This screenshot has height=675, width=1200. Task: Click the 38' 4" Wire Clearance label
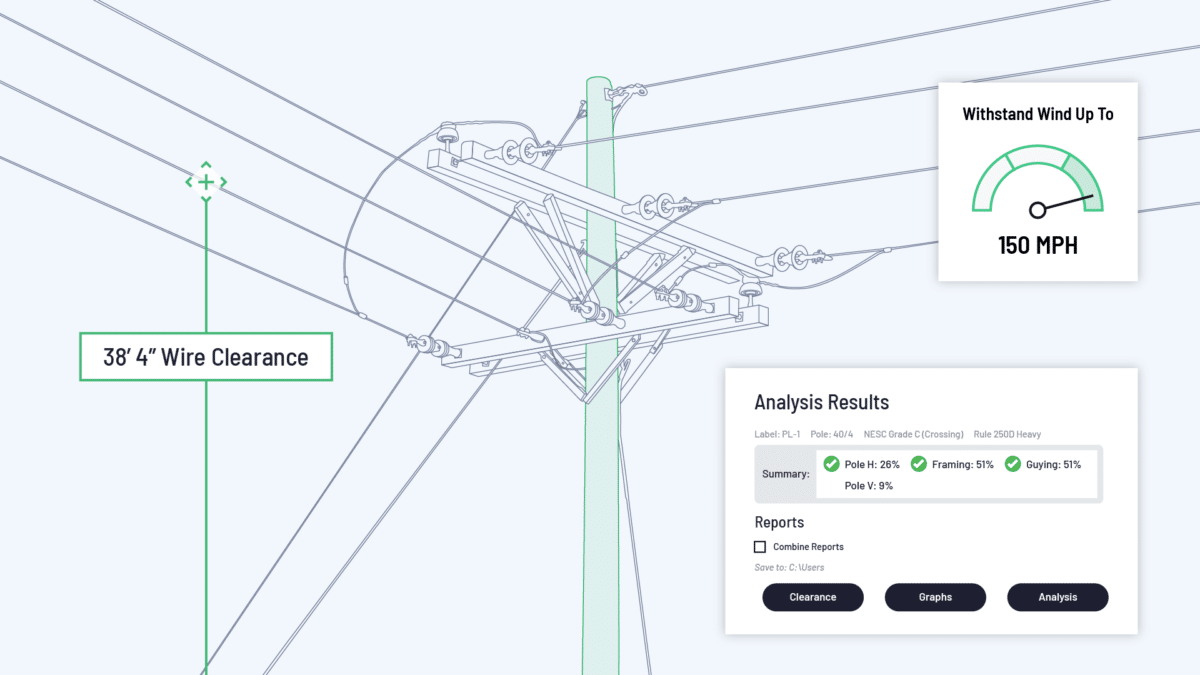click(x=206, y=357)
